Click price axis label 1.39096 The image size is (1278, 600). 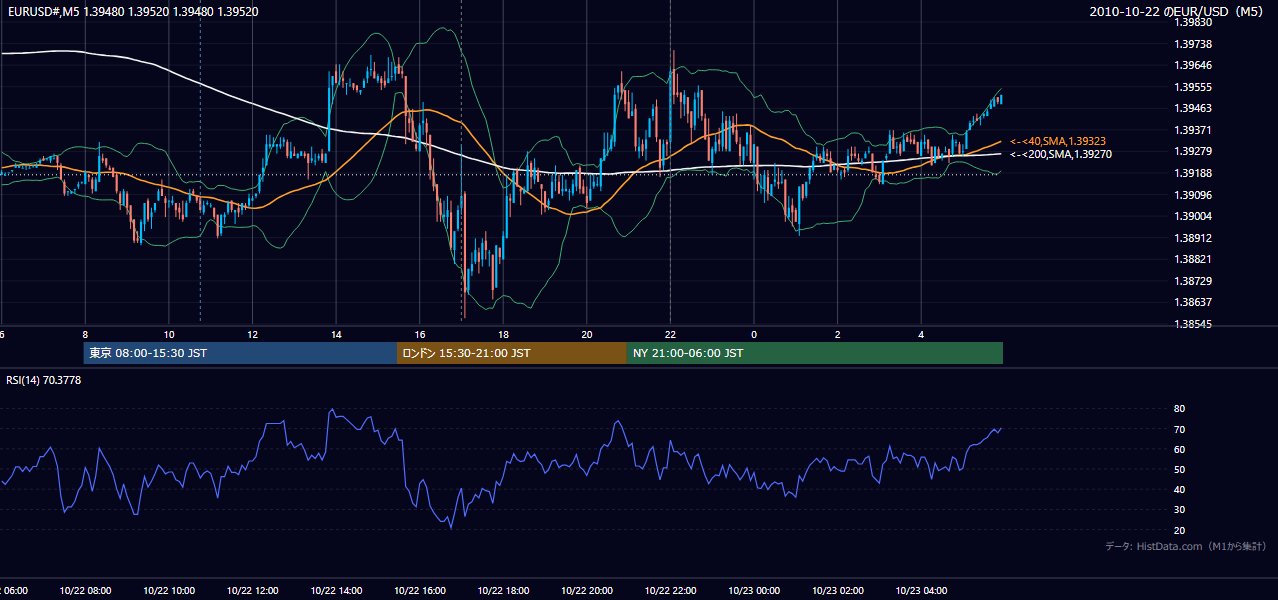coord(1192,195)
